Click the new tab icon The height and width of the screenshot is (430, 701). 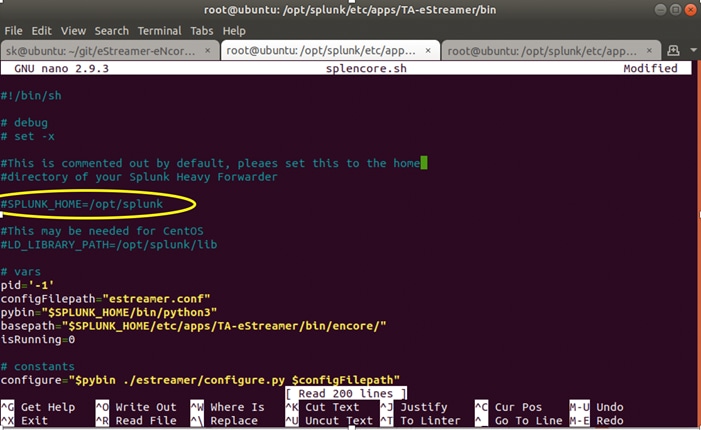tap(673, 51)
